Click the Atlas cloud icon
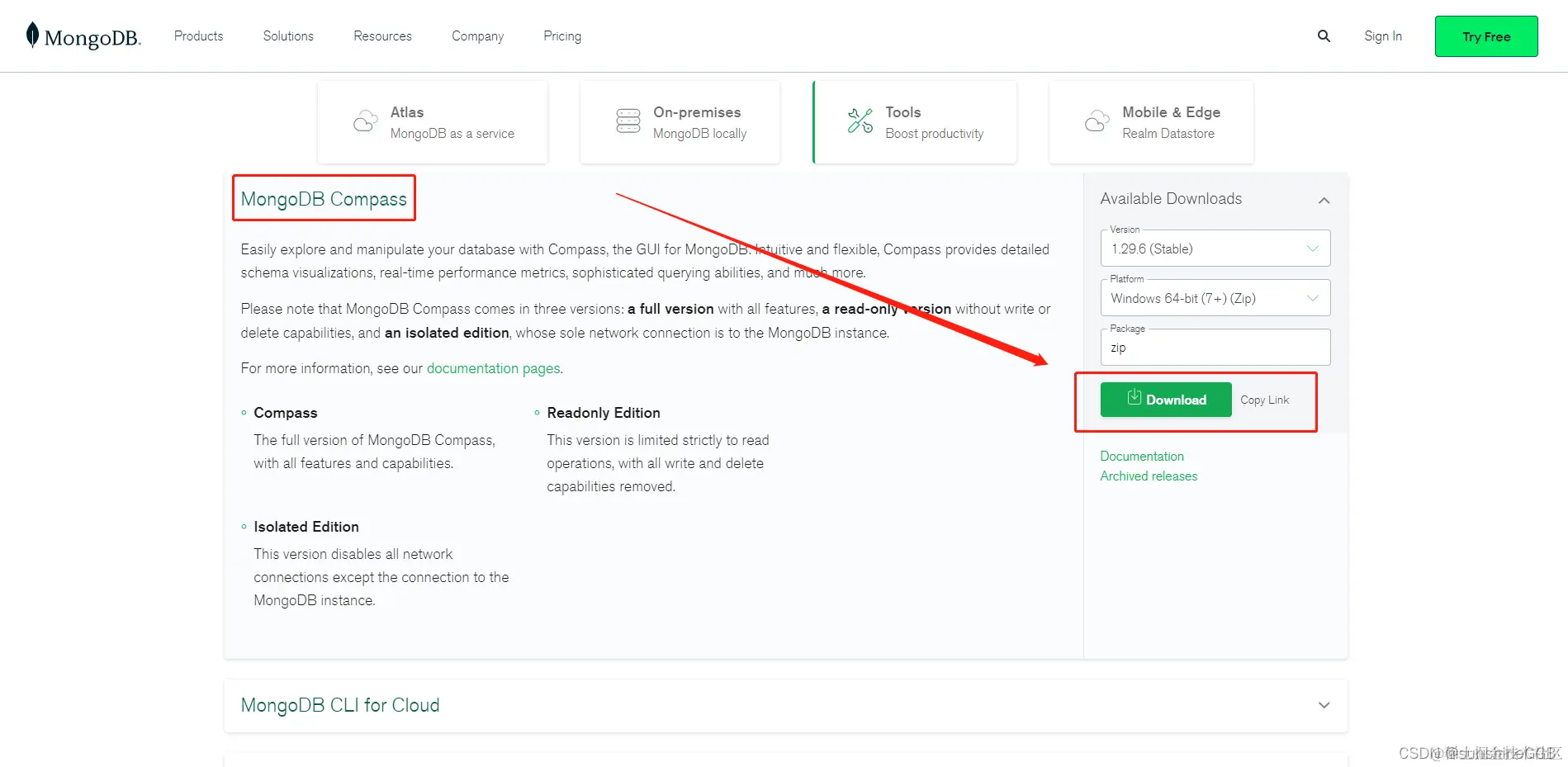 pos(365,122)
